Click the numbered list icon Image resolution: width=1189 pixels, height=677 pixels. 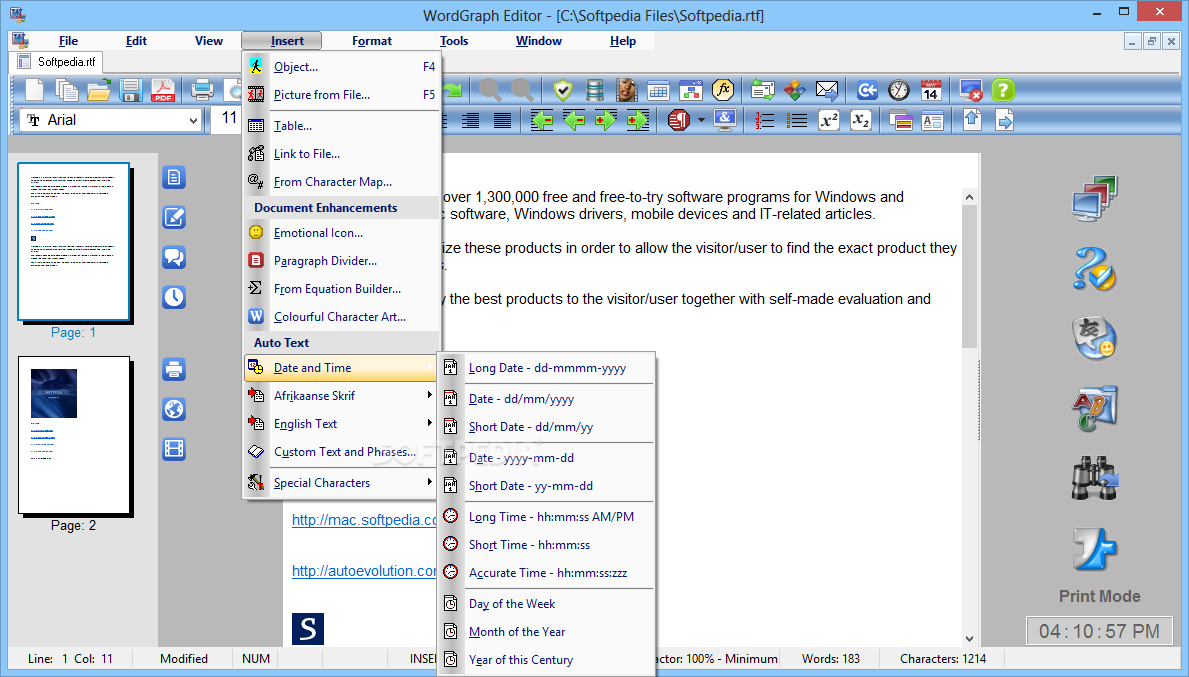[x=764, y=120]
